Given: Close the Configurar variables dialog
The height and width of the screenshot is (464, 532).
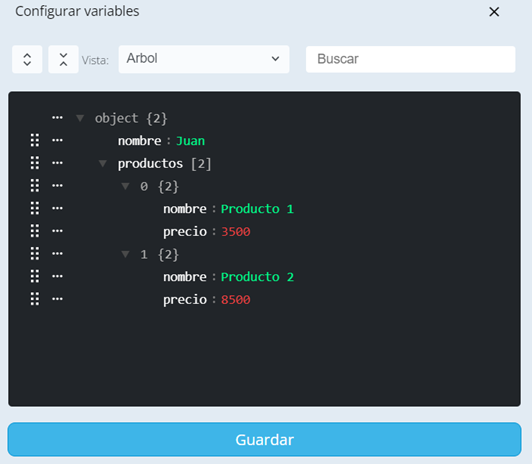Looking at the screenshot, I should 494,12.
